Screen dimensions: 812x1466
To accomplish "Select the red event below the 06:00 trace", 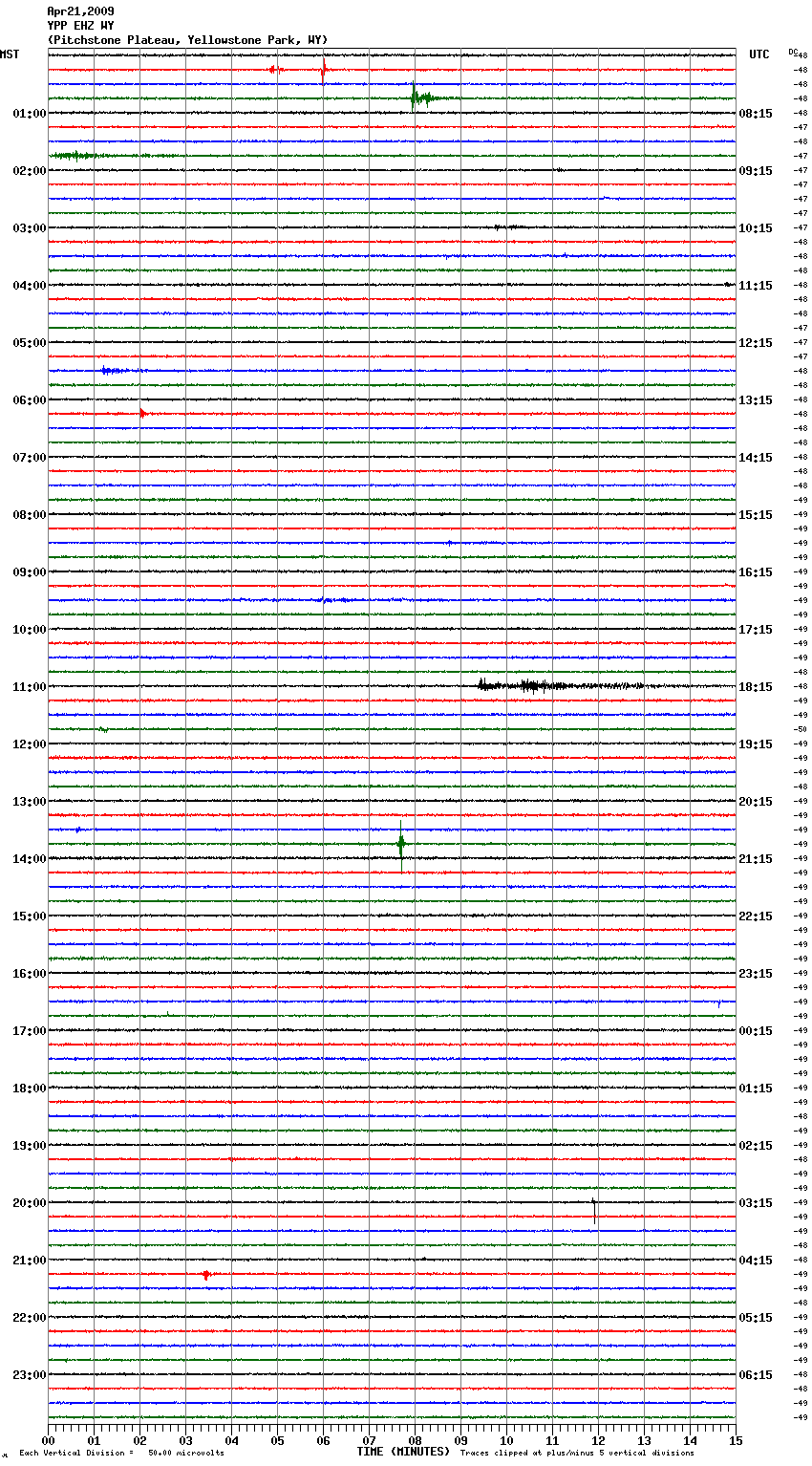I will (142, 413).
